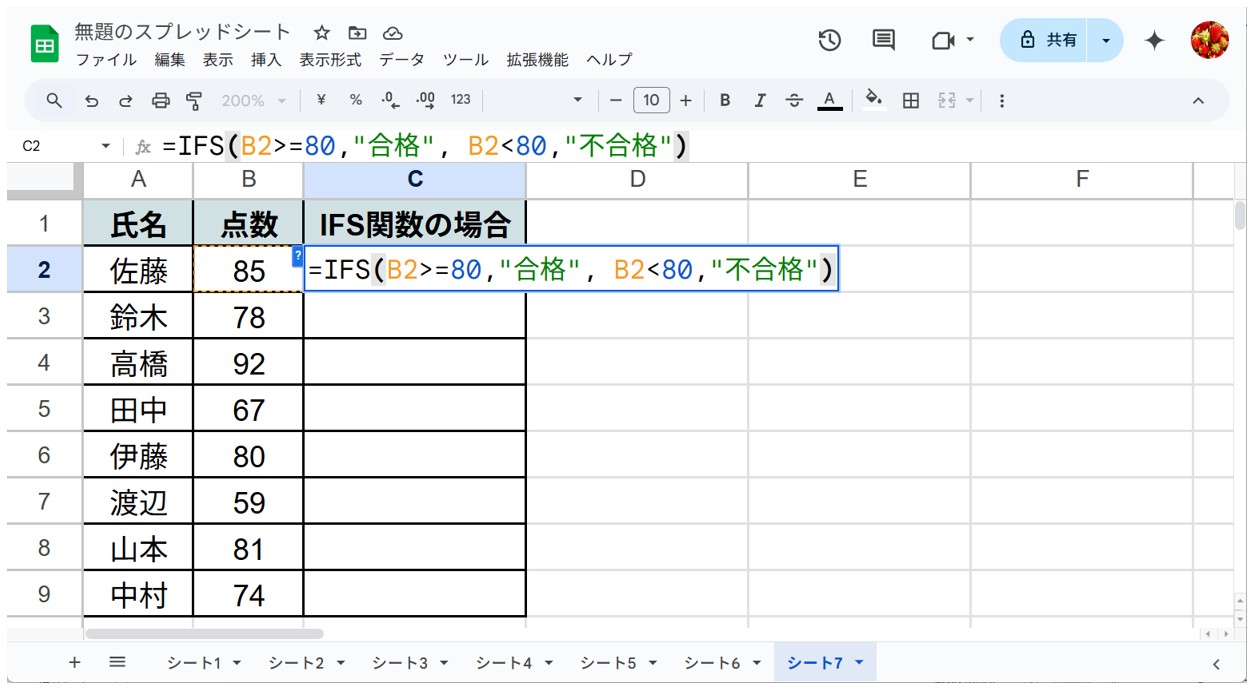Click the 共有 share button
Image resolution: width=1254 pixels, height=689 pixels.
point(1047,40)
